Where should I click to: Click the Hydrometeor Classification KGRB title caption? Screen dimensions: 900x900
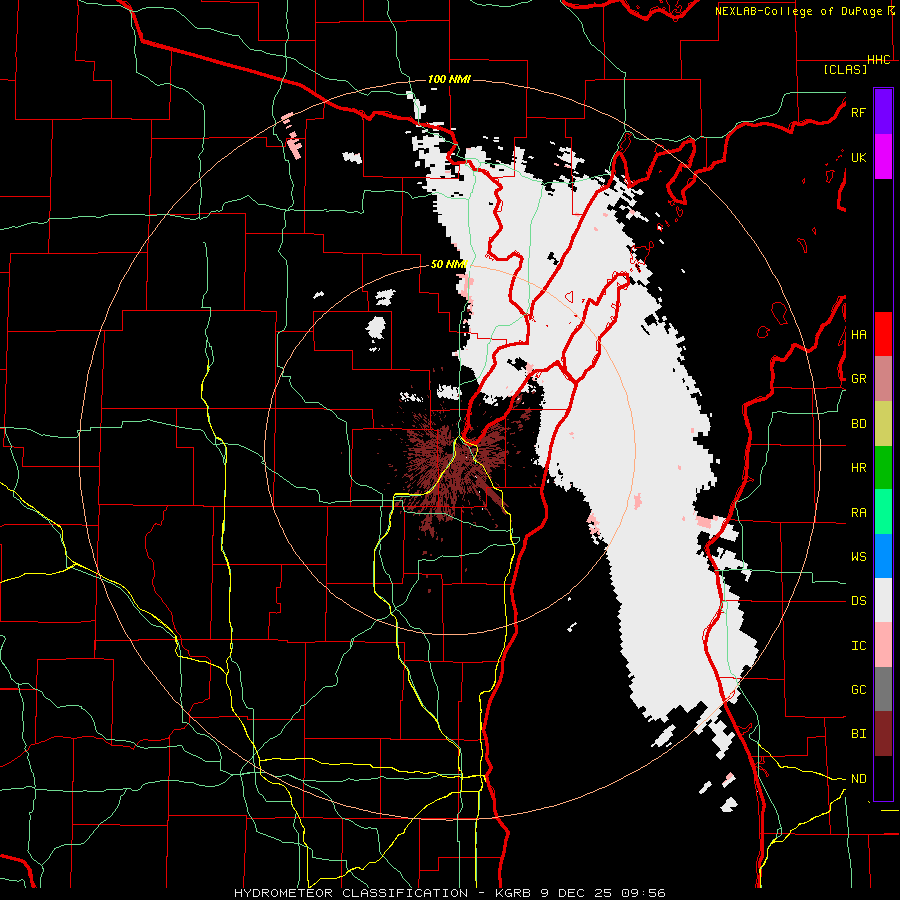[449, 893]
